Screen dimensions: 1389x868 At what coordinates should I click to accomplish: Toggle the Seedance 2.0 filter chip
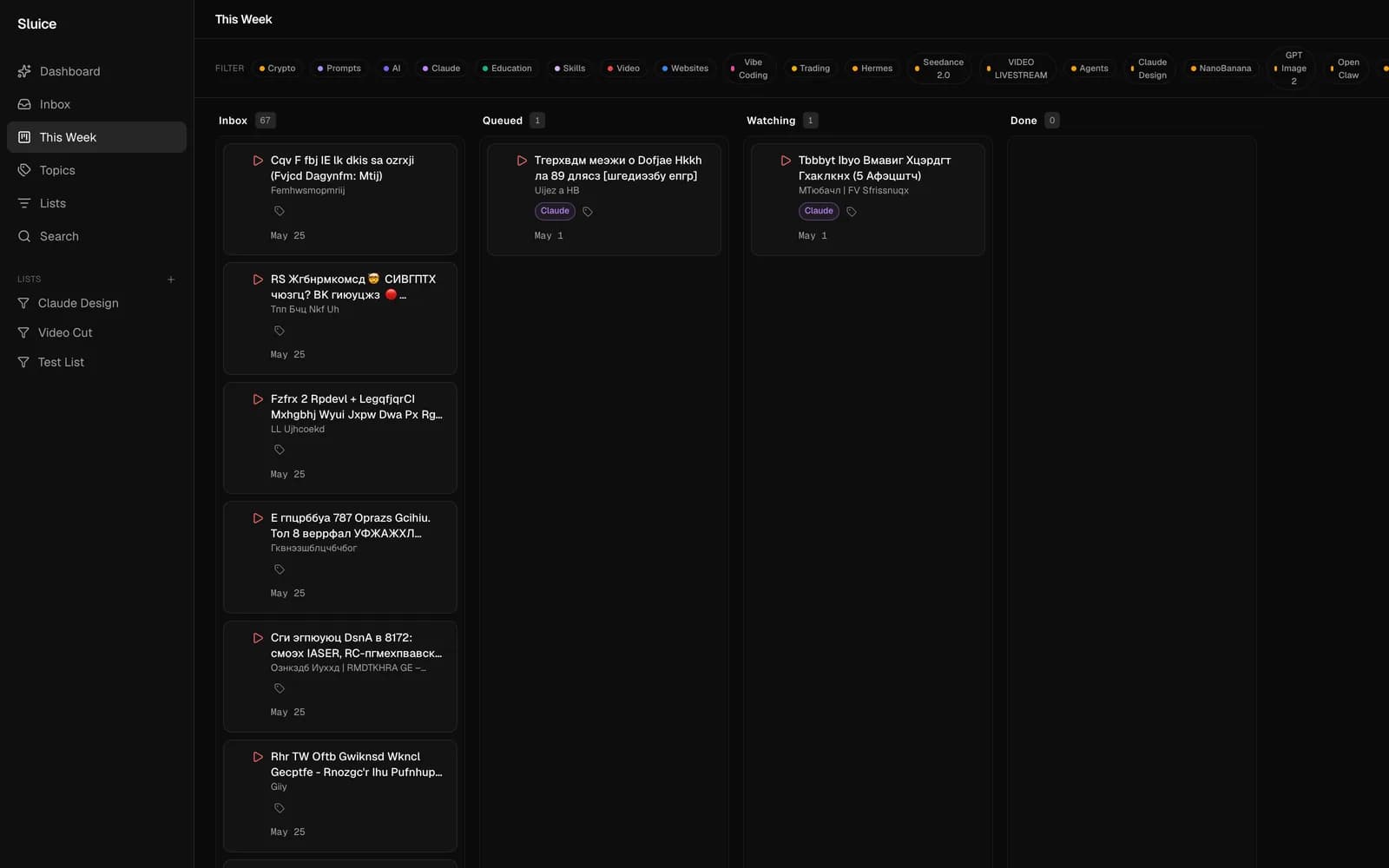(x=939, y=69)
